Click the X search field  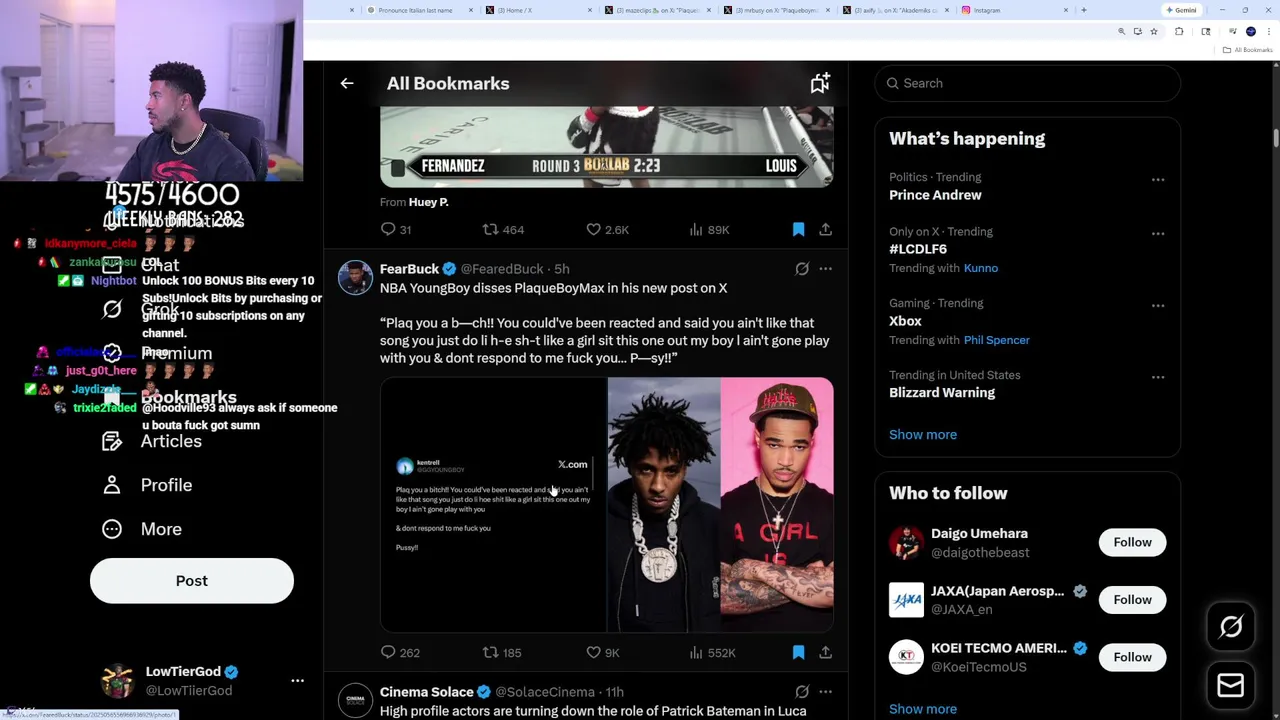(1028, 83)
